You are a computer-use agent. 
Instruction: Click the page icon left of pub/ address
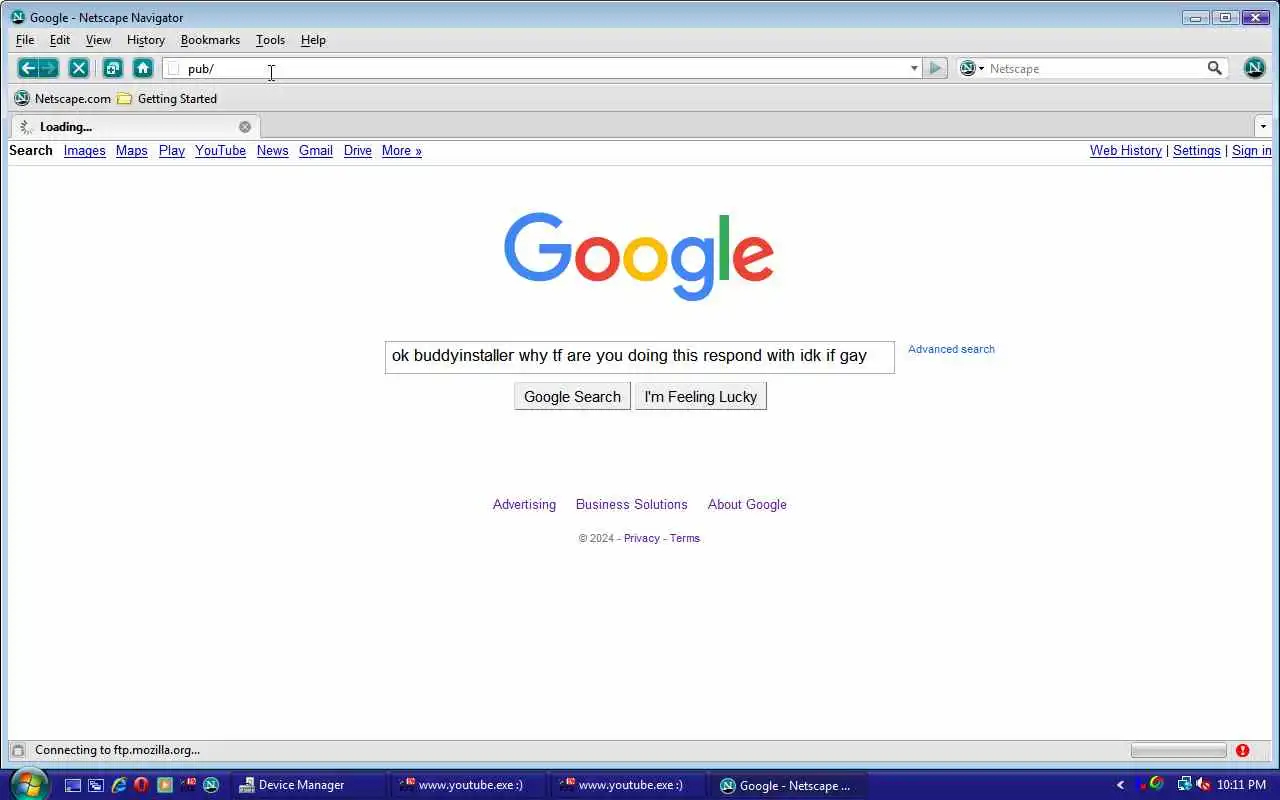click(x=174, y=68)
